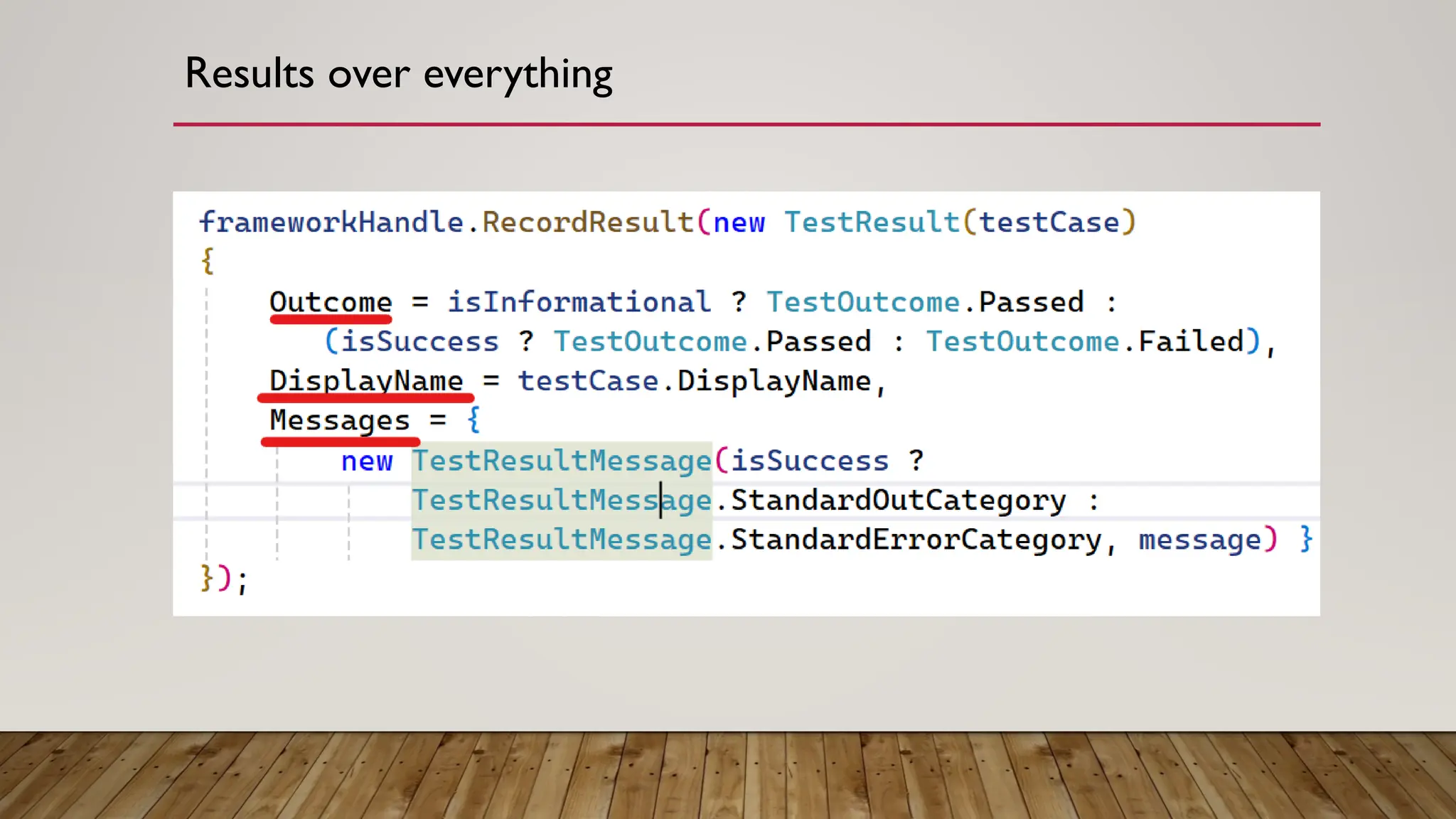Click the underlined DisplayName property
Image resolution: width=1456 pixels, height=819 pixels.
[366, 381]
